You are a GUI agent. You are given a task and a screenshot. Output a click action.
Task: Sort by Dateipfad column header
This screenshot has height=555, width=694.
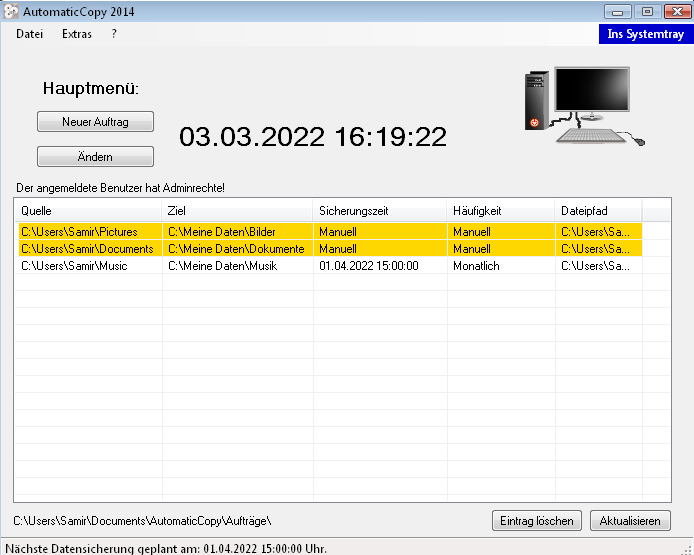tap(598, 211)
